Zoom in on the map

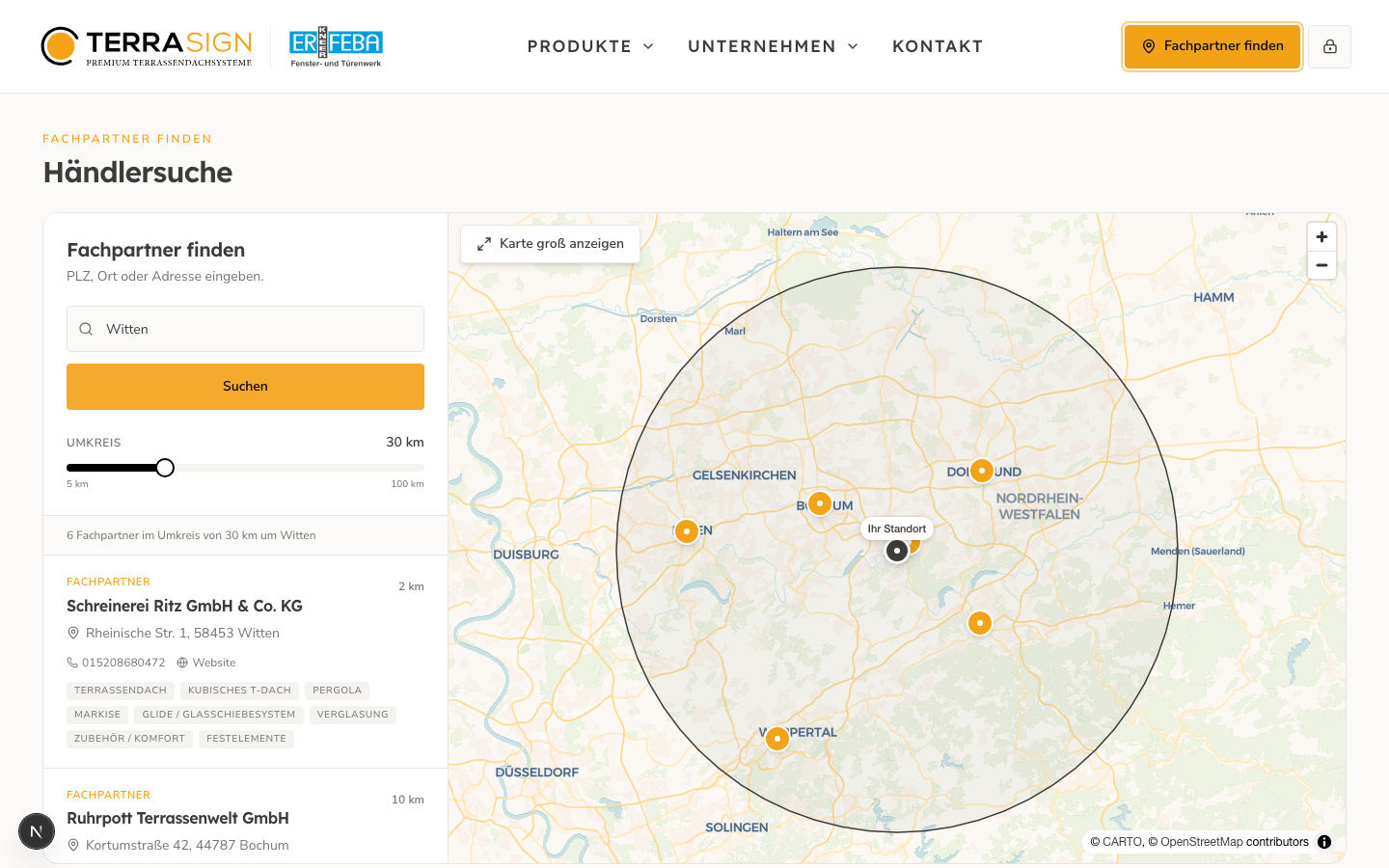click(1321, 237)
